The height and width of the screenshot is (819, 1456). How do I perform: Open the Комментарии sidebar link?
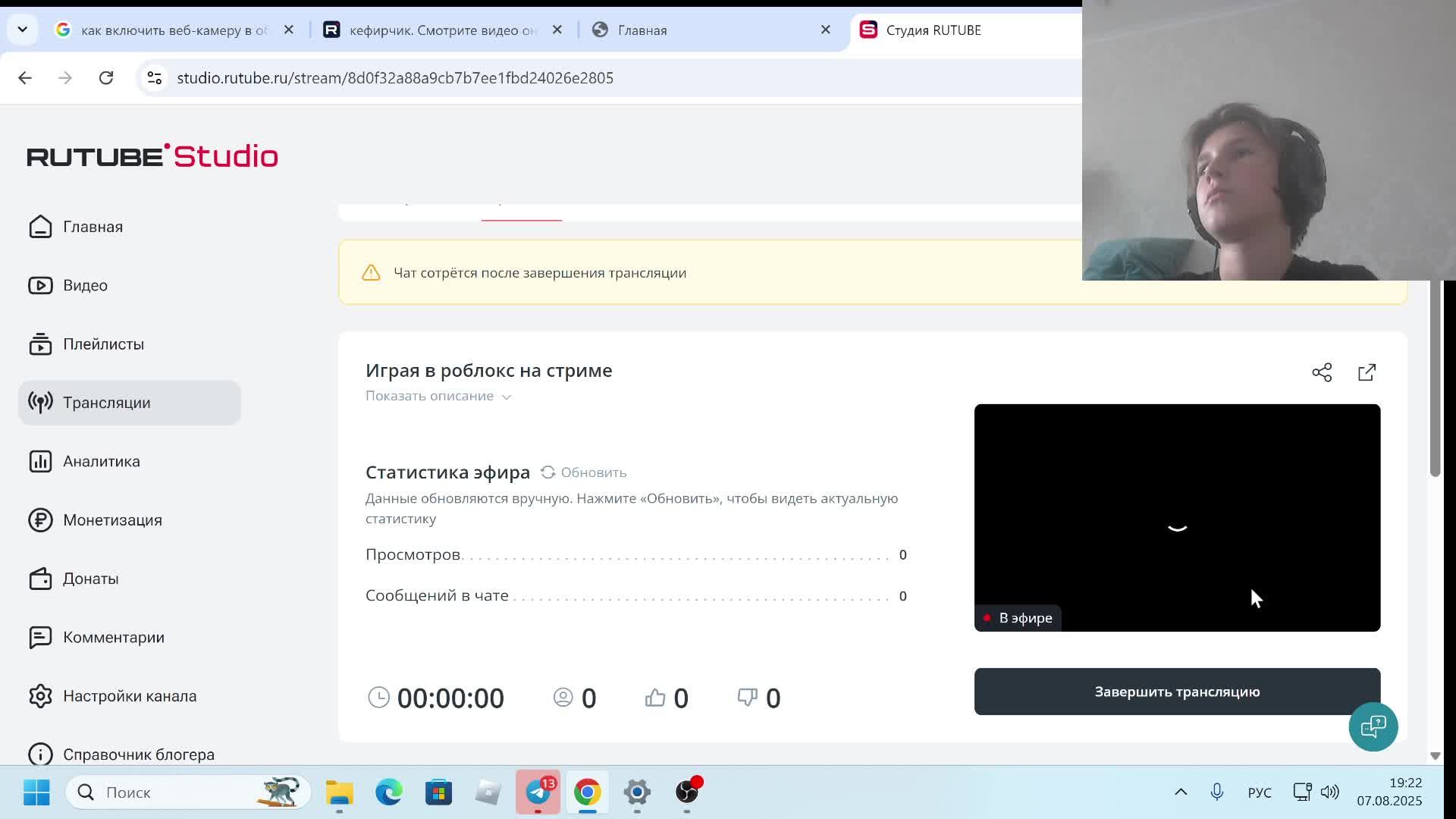click(x=113, y=637)
